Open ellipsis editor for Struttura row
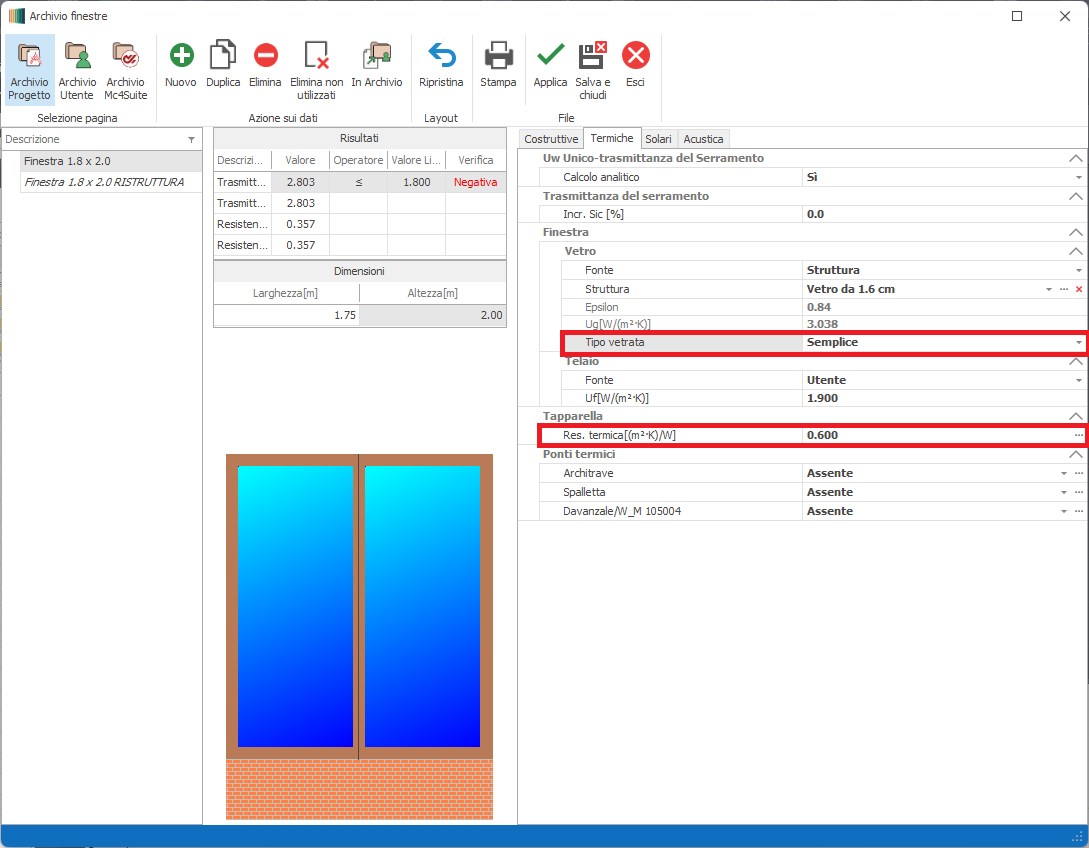The height and width of the screenshot is (848, 1089). tap(1064, 289)
